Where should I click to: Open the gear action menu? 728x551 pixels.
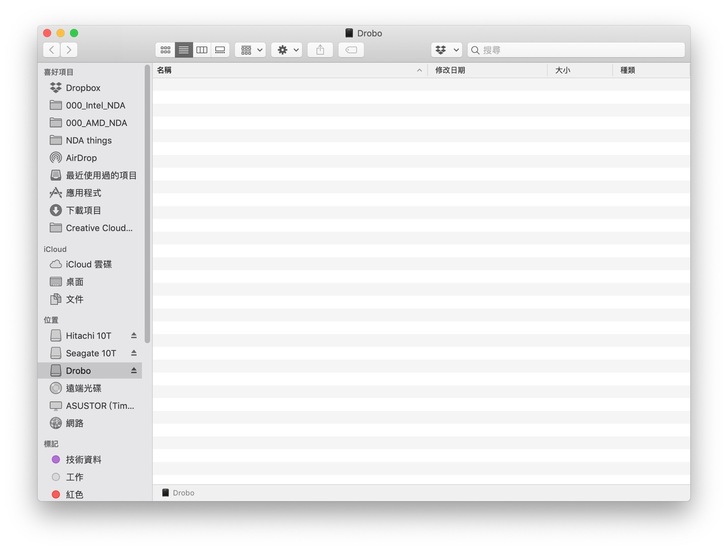pos(287,50)
